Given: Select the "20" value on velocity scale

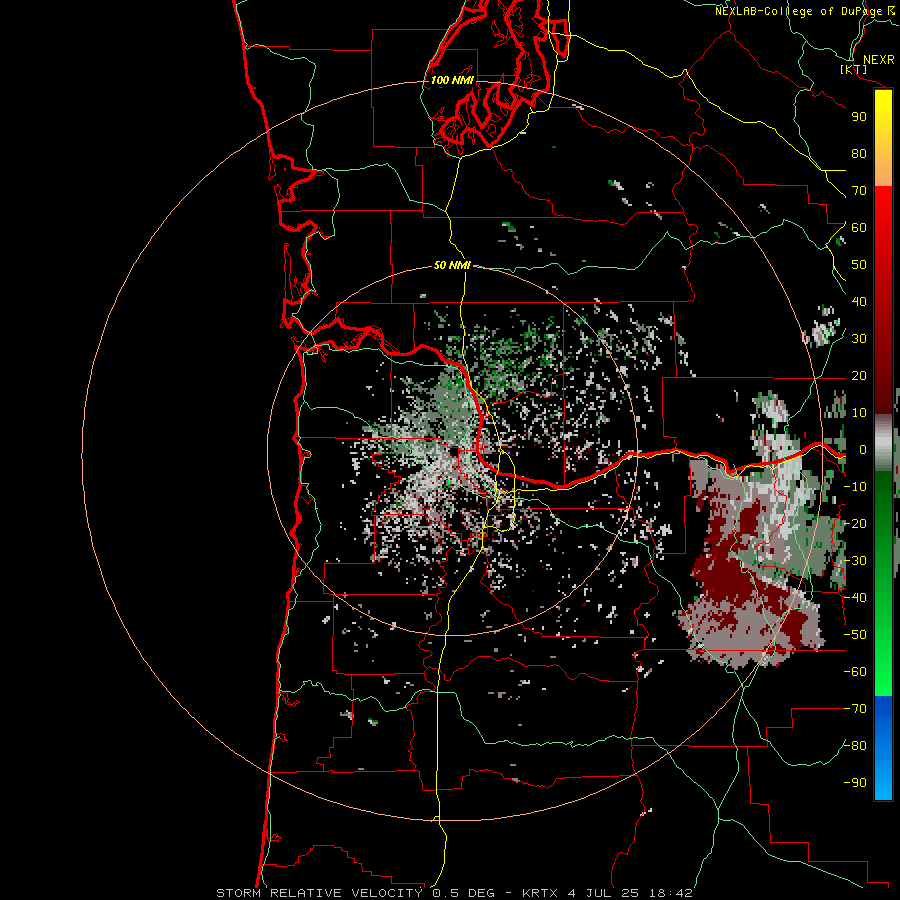Looking at the screenshot, I should click(x=859, y=375).
